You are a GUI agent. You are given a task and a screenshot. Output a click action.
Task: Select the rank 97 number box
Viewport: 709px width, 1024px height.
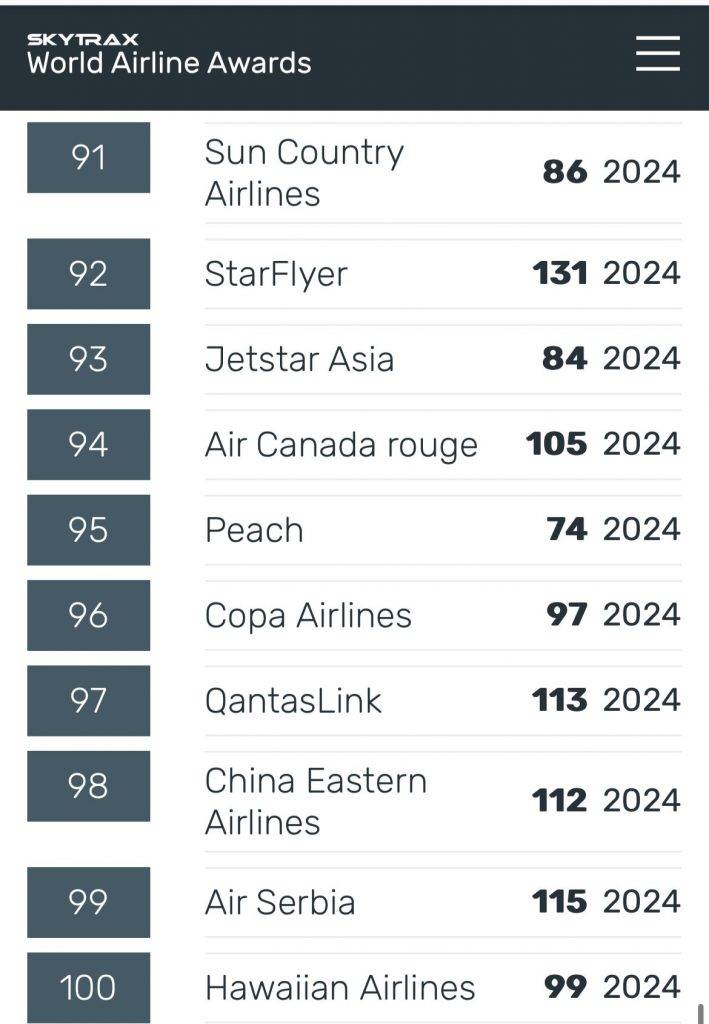click(x=89, y=701)
